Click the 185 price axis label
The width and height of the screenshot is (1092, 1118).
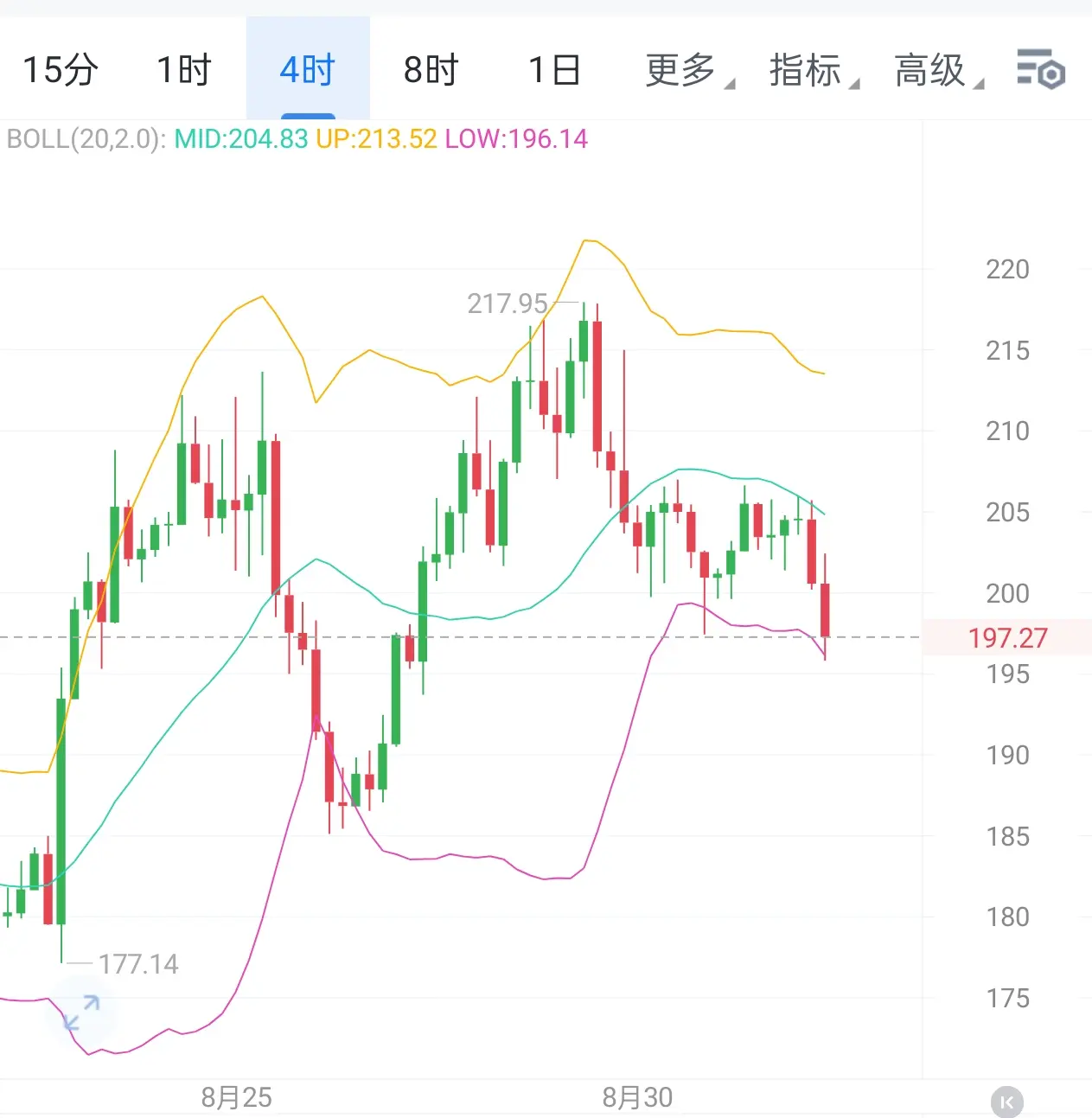pos(1007,836)
